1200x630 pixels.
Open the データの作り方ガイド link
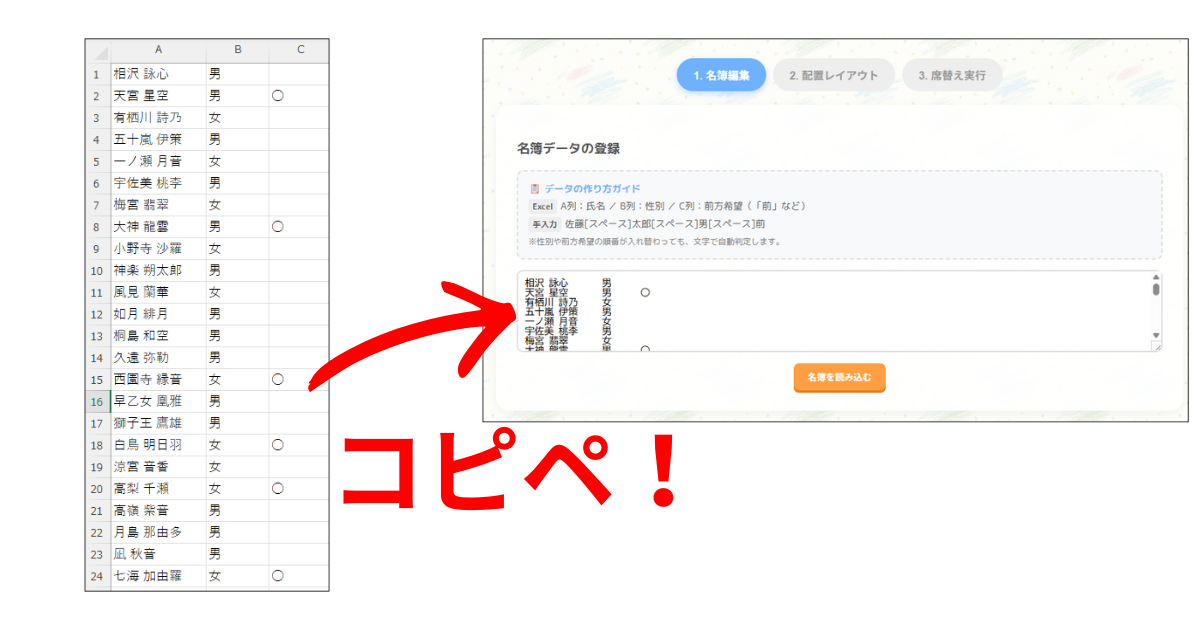(x=592, y=189)
